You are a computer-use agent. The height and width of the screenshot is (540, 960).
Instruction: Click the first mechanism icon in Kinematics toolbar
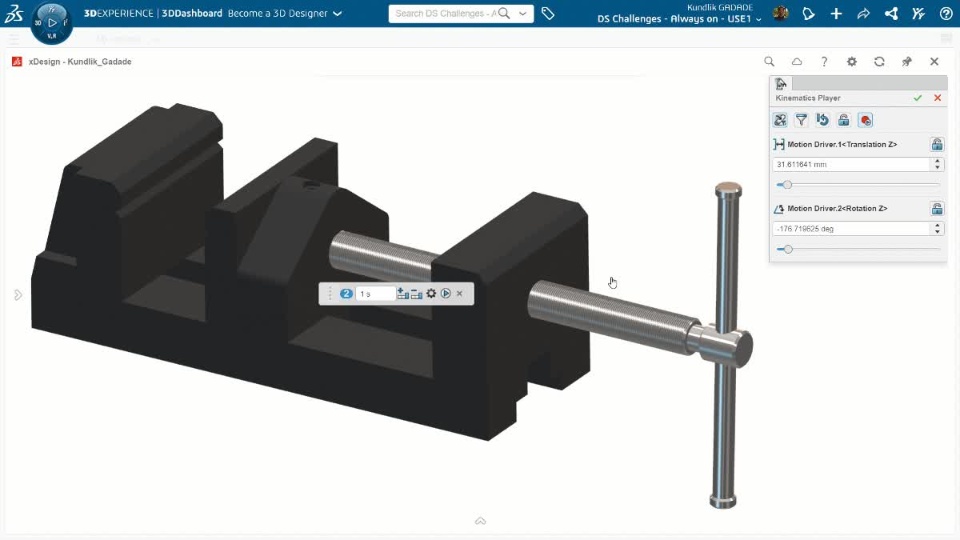tap(780, 120)
